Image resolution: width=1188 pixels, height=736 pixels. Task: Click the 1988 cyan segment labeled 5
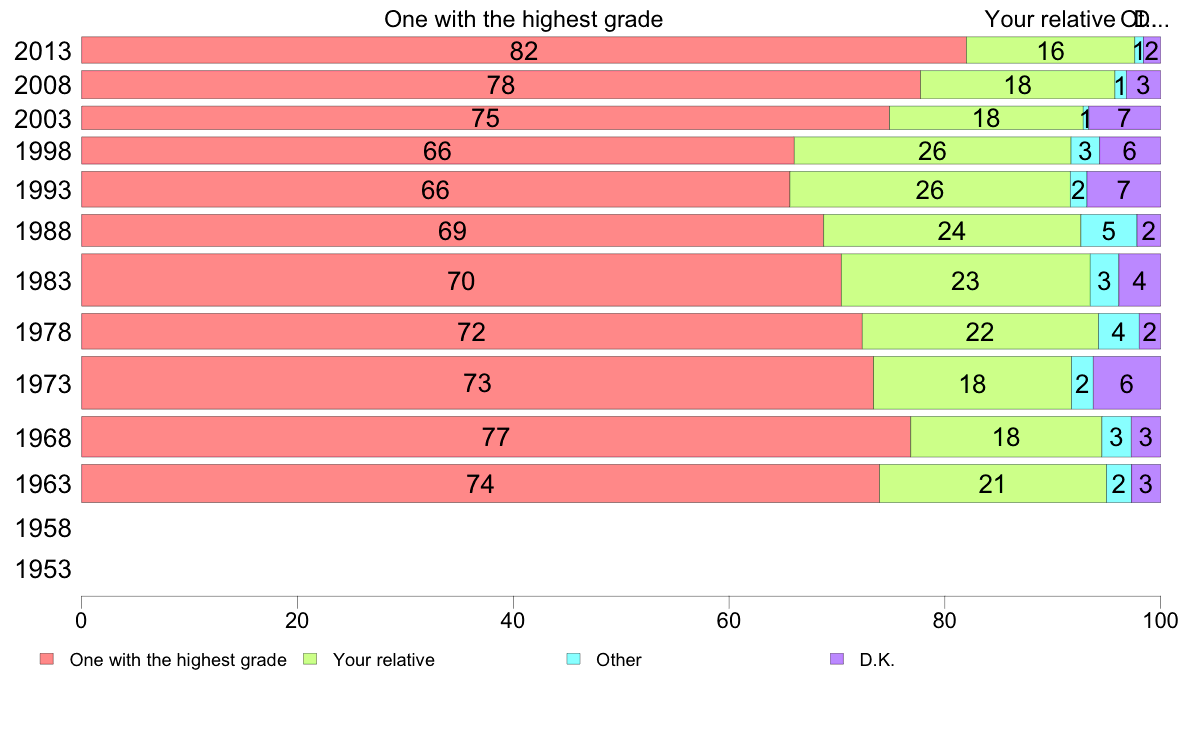[x=1108, y=231]
